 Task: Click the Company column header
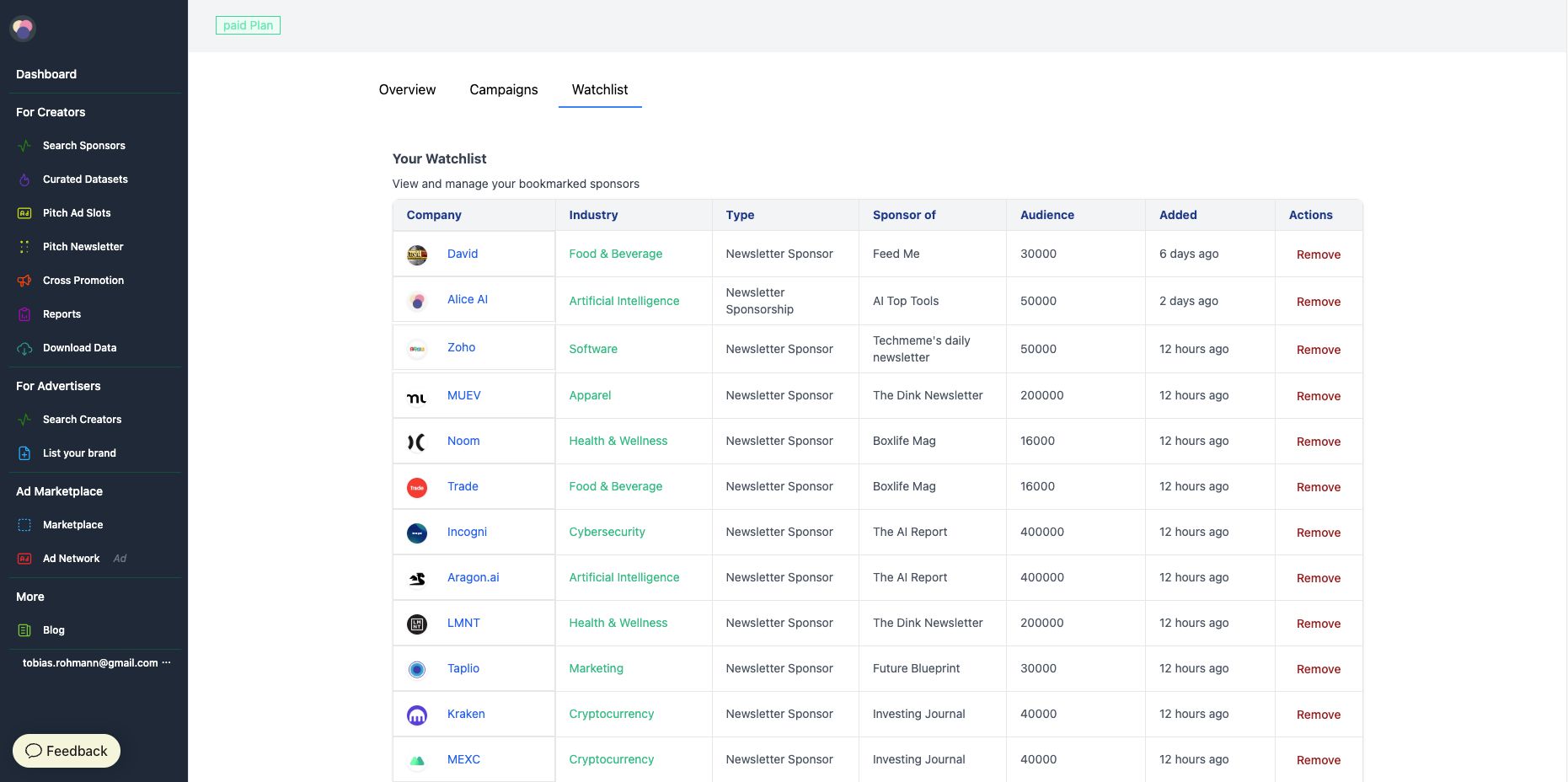(434, 215)
